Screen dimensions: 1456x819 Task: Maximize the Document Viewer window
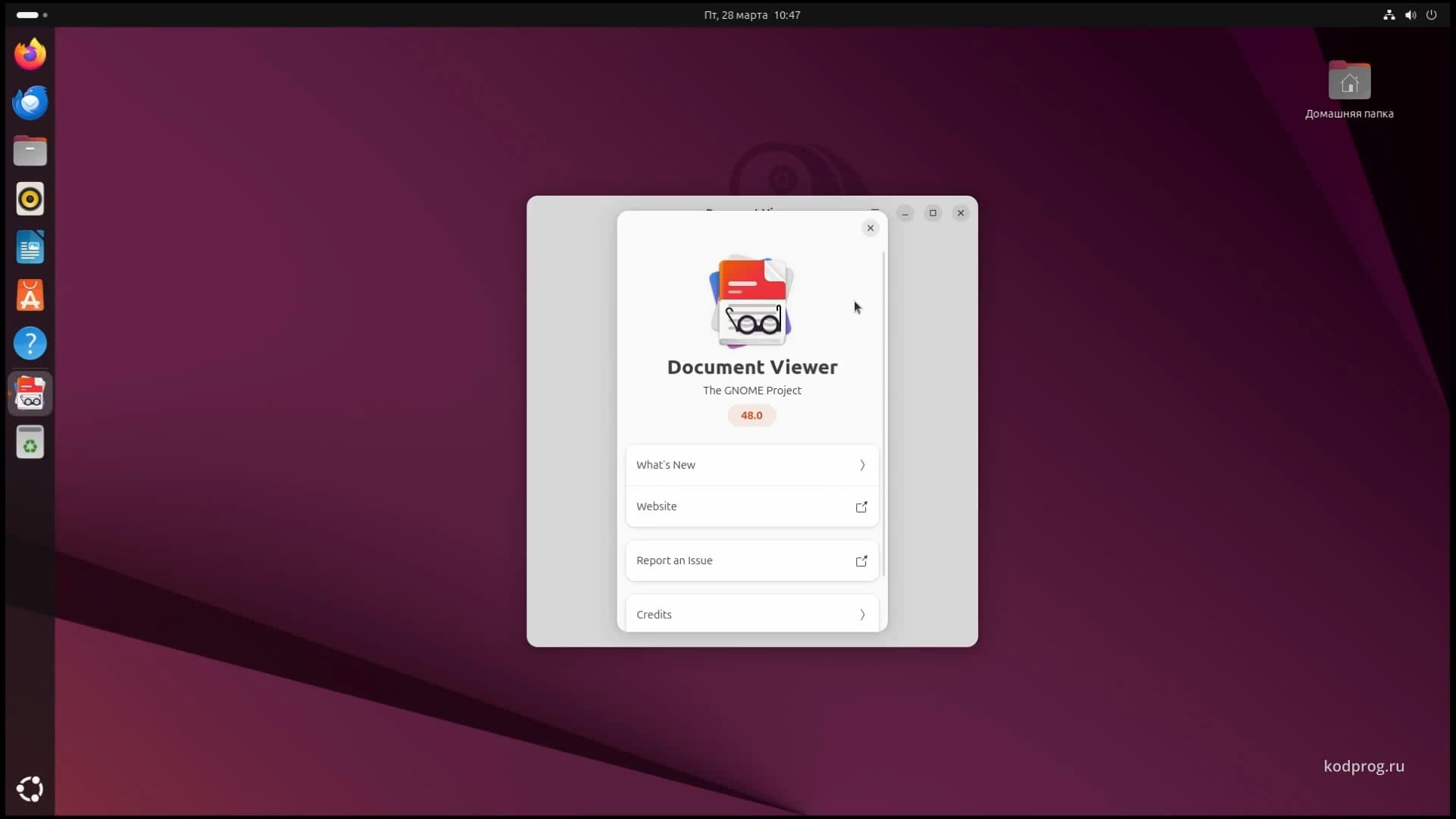933,213
